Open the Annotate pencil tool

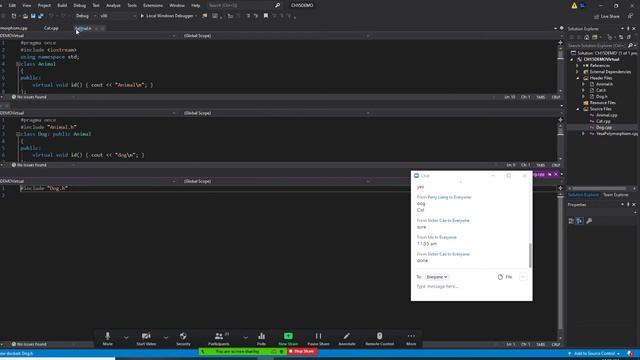347,338
